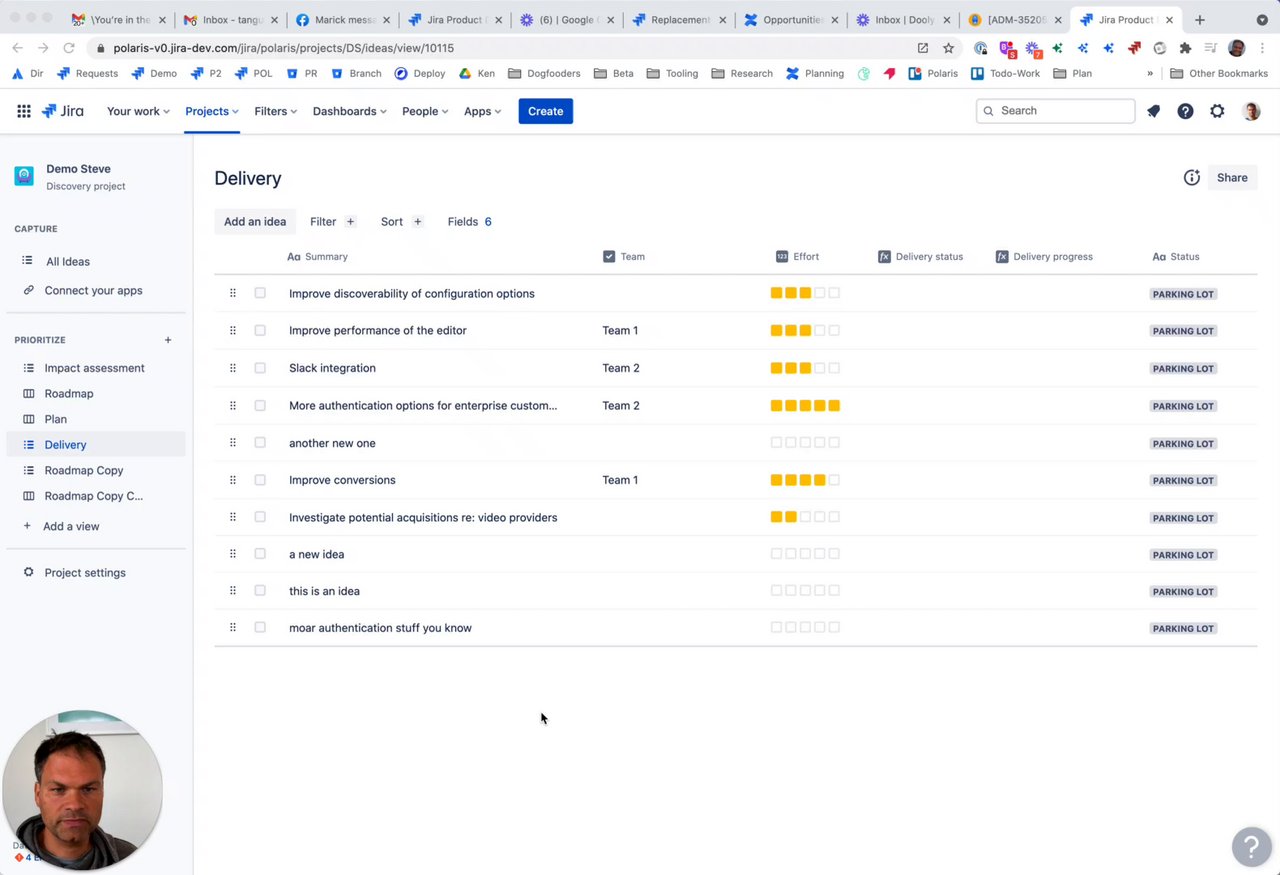Open the Apps dropdown menu
1280x875 pixels.
pyautogui.click(x=482, y=111)
